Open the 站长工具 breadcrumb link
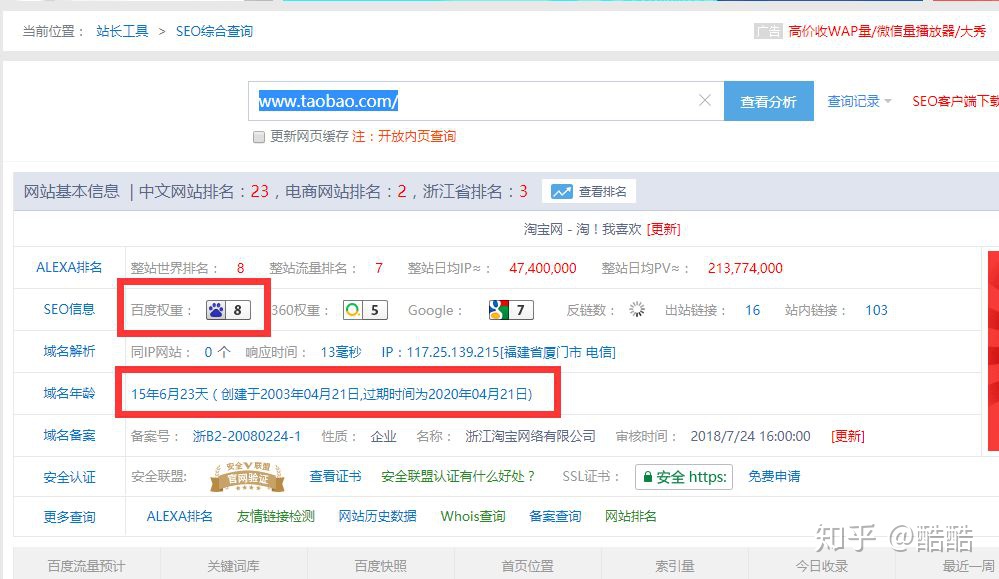999x579 pixels. pos(122,31)
